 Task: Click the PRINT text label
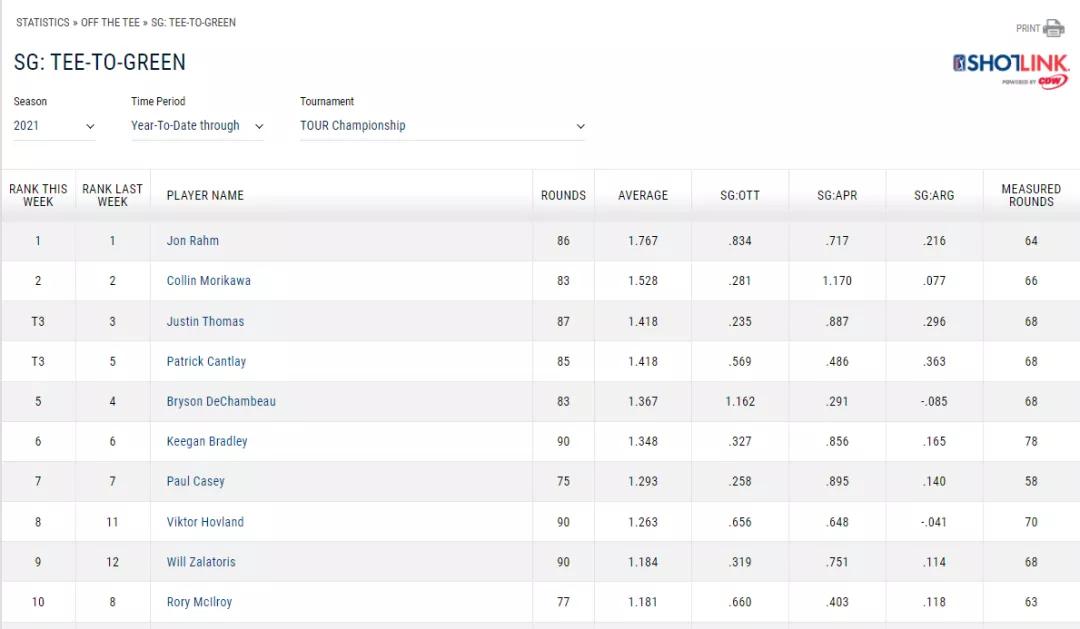[x=1028, y=28]
